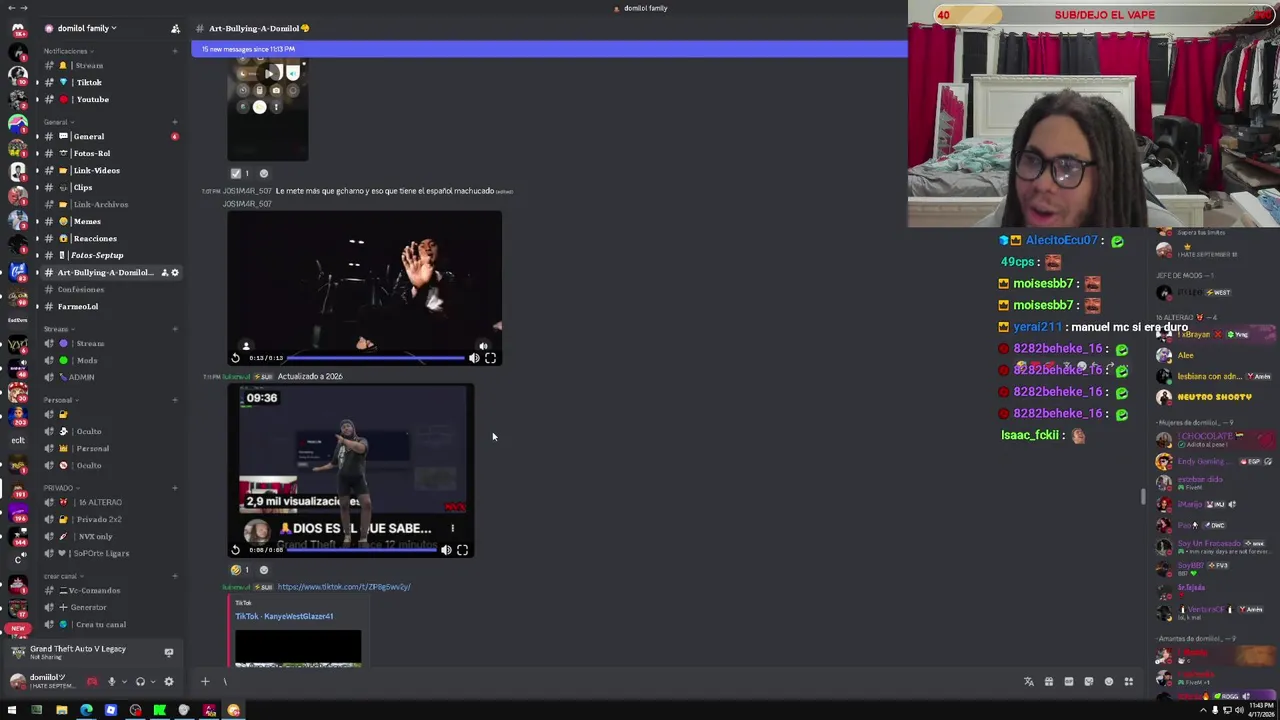This screenshot has width=1280, height=720.
Task: Add a channel to crear canal category
Action: [175, 576]
